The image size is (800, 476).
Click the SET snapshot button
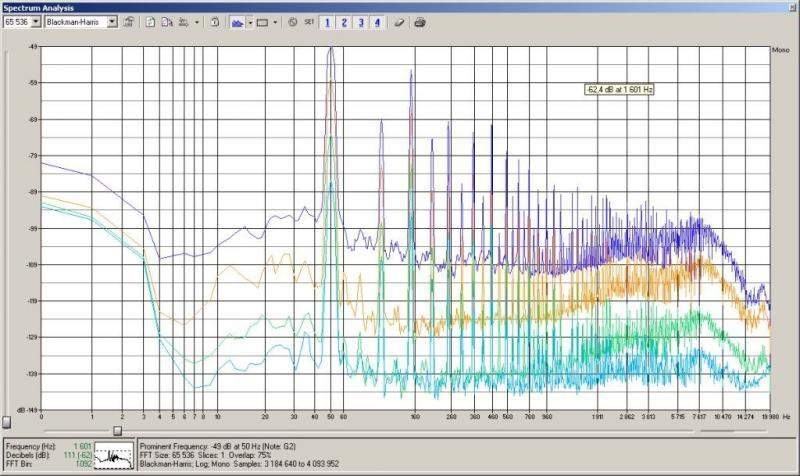[309, 22]
